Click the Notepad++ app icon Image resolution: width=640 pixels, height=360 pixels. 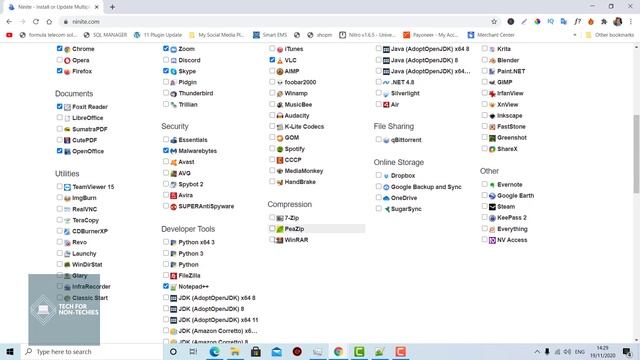tap(173, 287)
